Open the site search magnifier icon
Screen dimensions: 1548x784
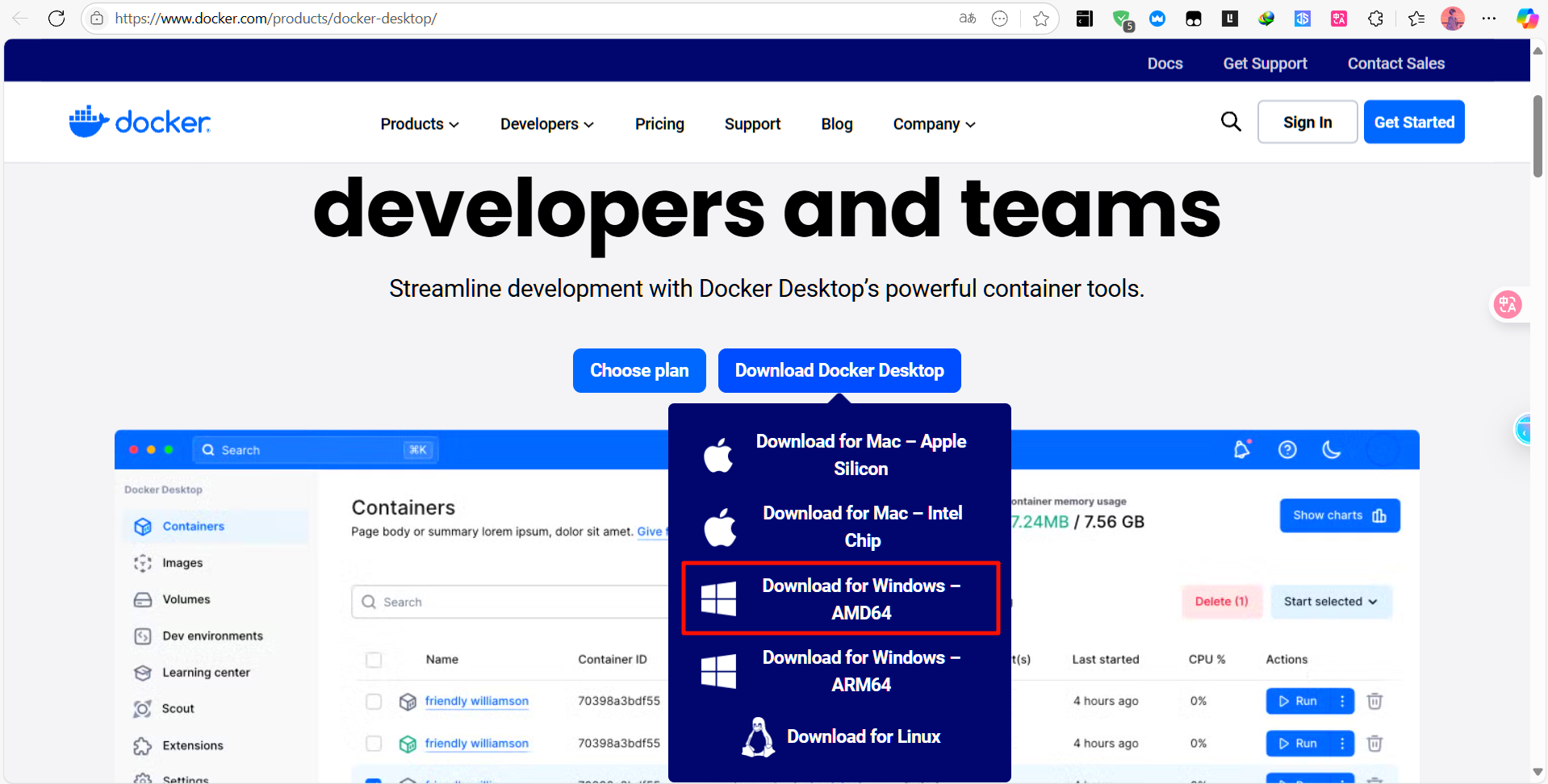(1230, 122)
